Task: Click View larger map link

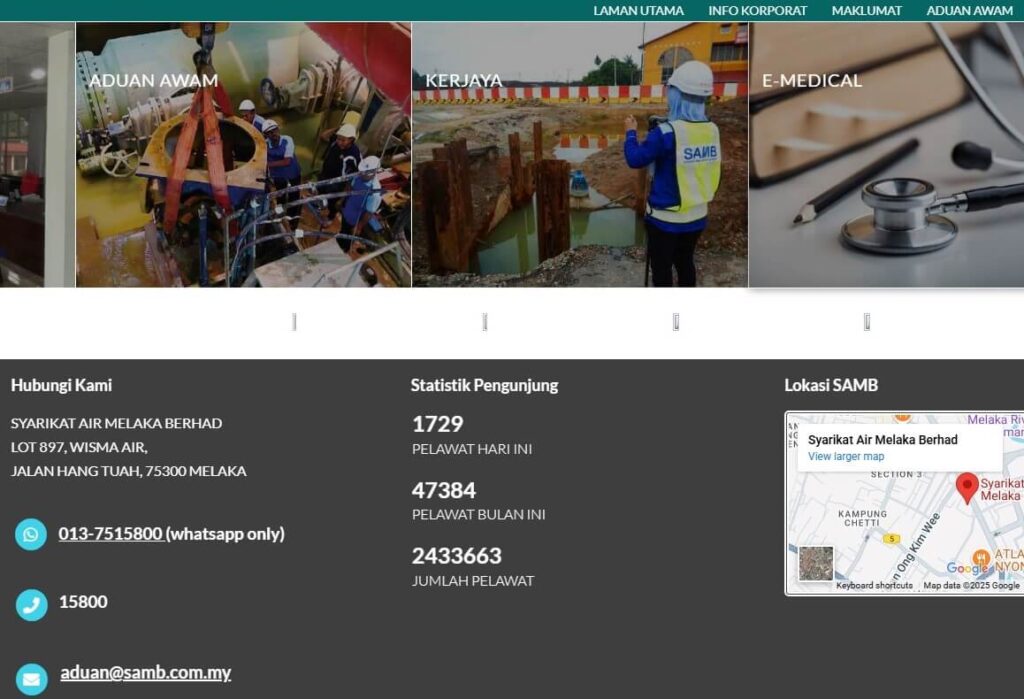Action: (846, 456)
